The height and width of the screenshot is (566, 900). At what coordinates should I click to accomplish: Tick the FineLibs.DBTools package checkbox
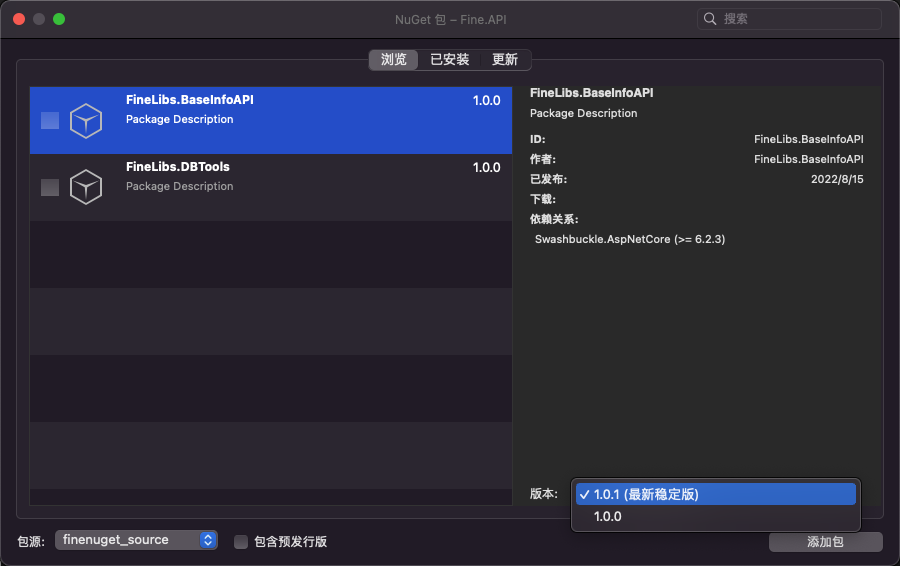point(50,187)
